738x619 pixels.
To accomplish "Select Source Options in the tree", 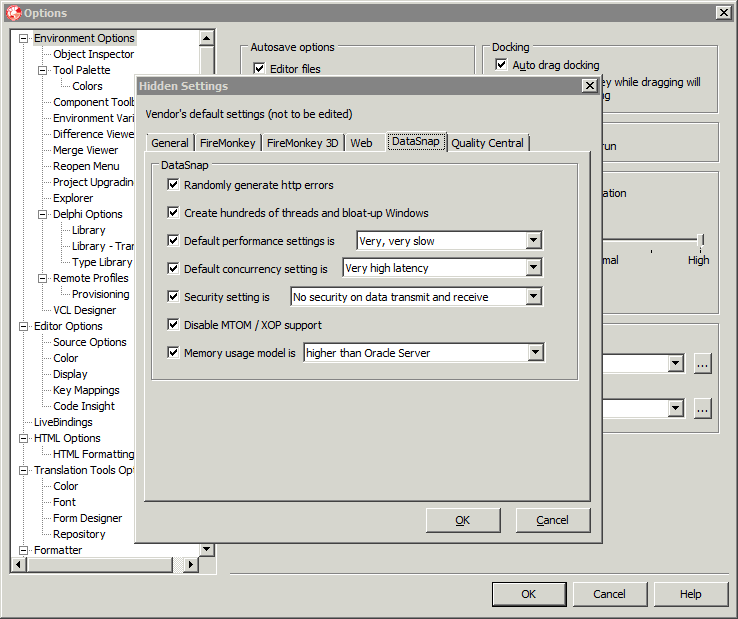I will coord(89,342).
